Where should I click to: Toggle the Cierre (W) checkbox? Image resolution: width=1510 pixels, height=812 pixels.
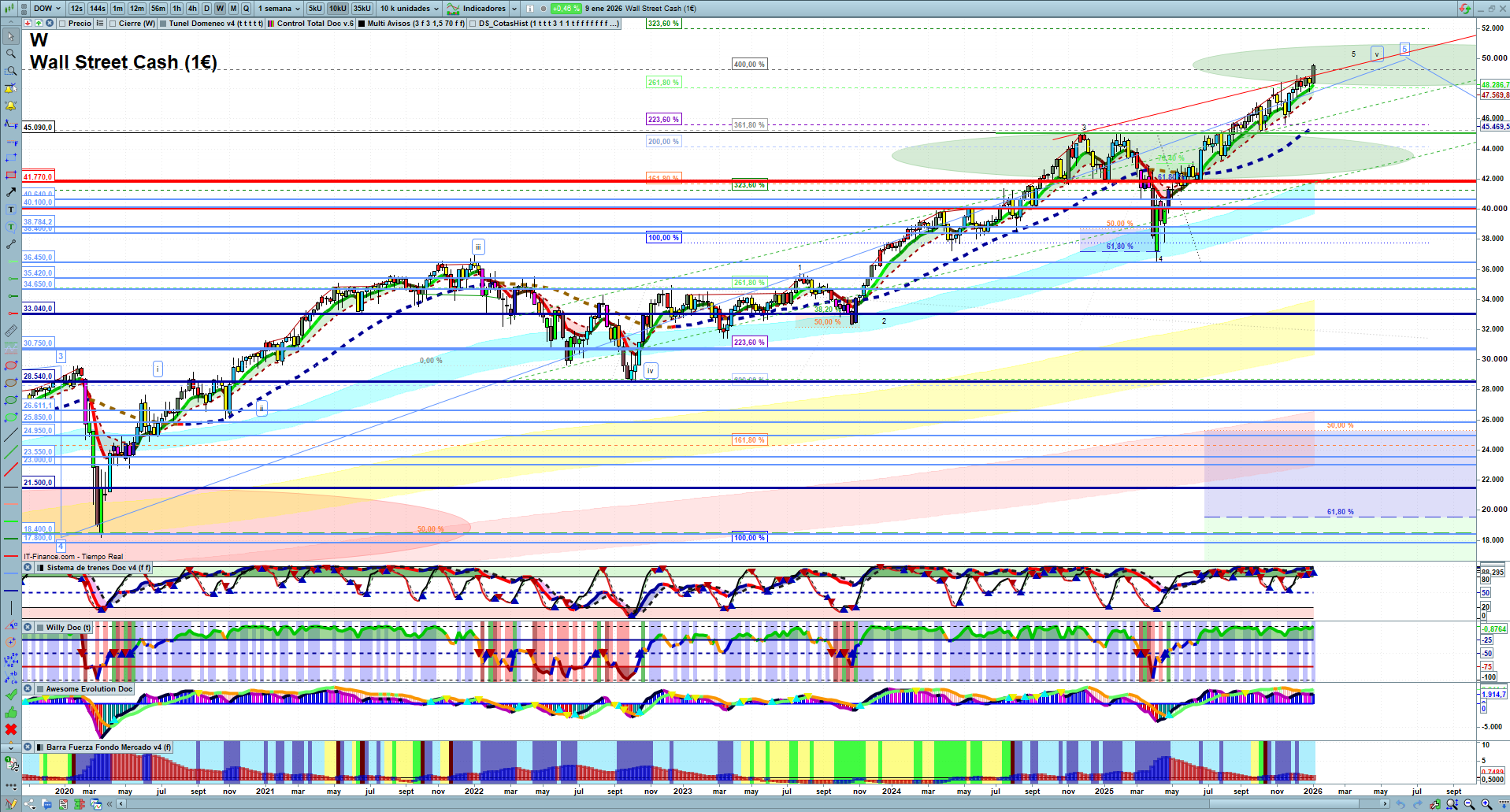[x=113, y=24]
